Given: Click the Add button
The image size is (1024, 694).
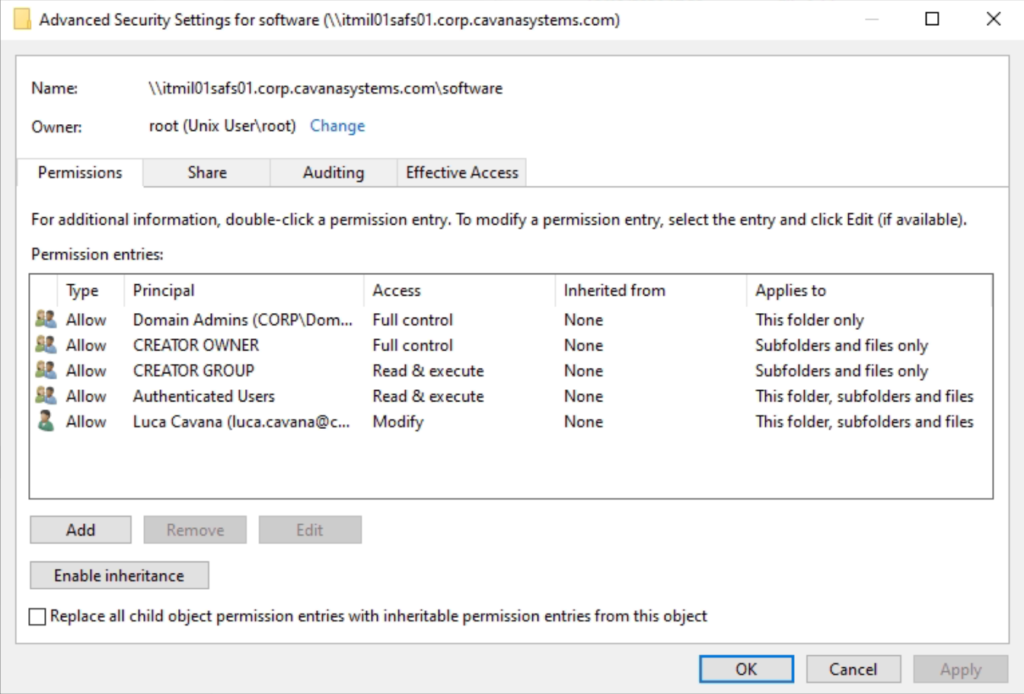Looking at the screenshot, I should (80, 529).
